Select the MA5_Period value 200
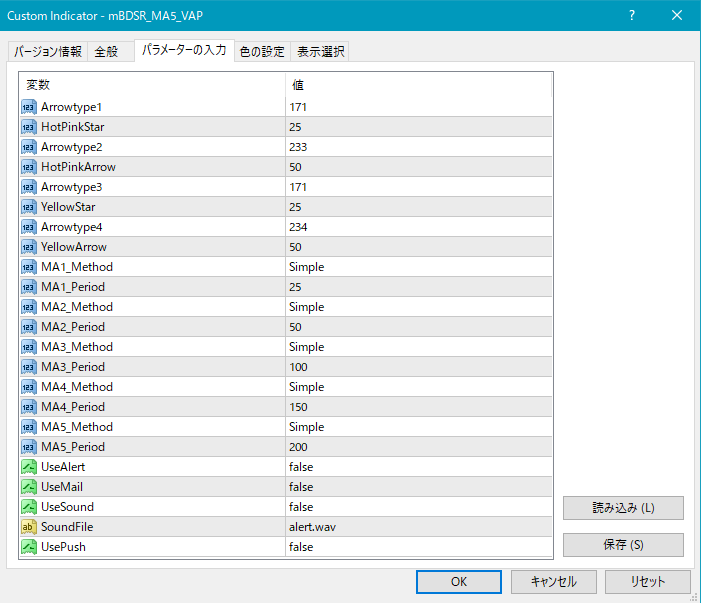The width and height of the screenshot is (701, 603). click(x=298, y=447)
